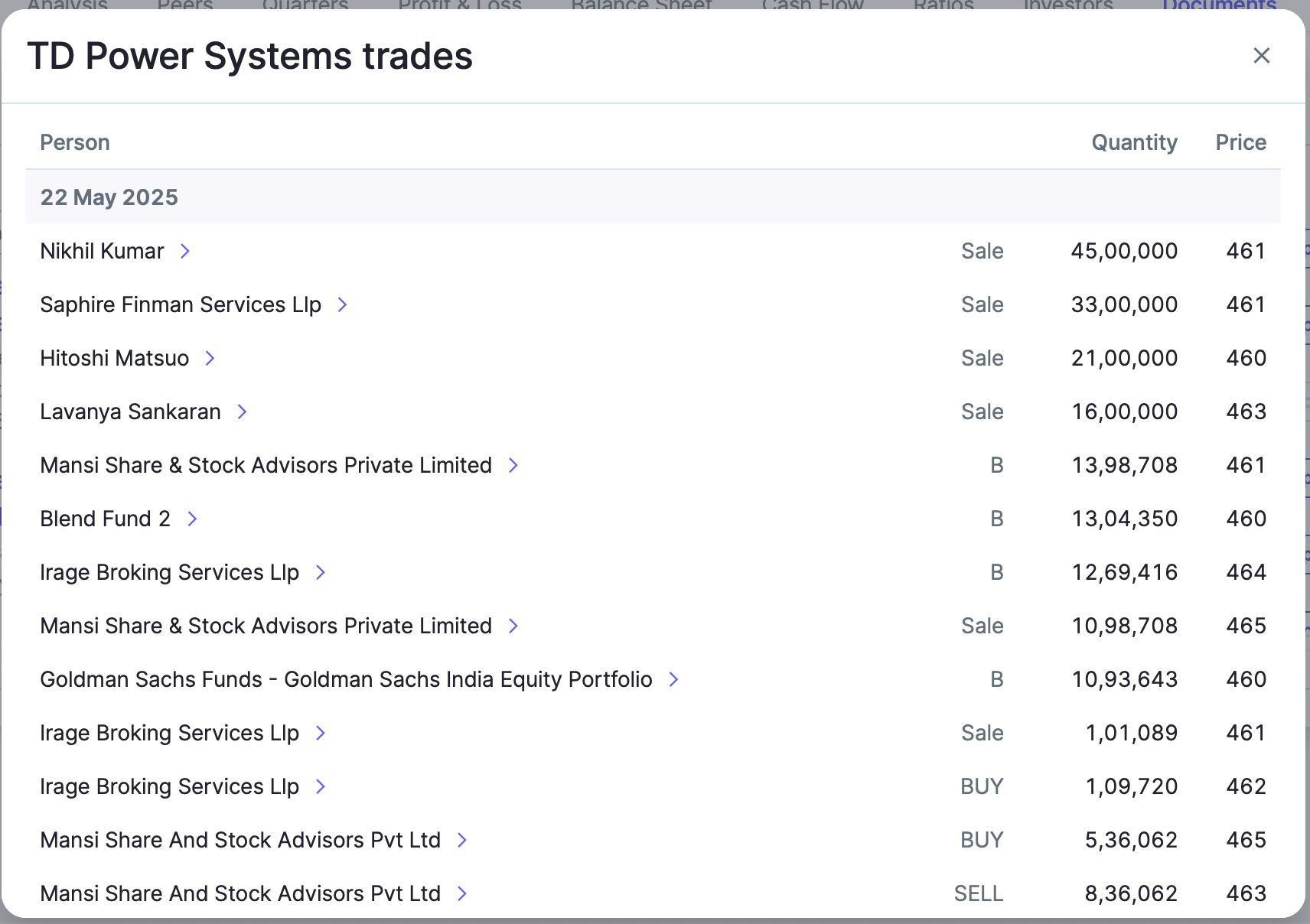This screenshot has height=924, width=1310.
Task: Click chevron next to Saphire Finman Services Llp
Action: pos(343,304)
